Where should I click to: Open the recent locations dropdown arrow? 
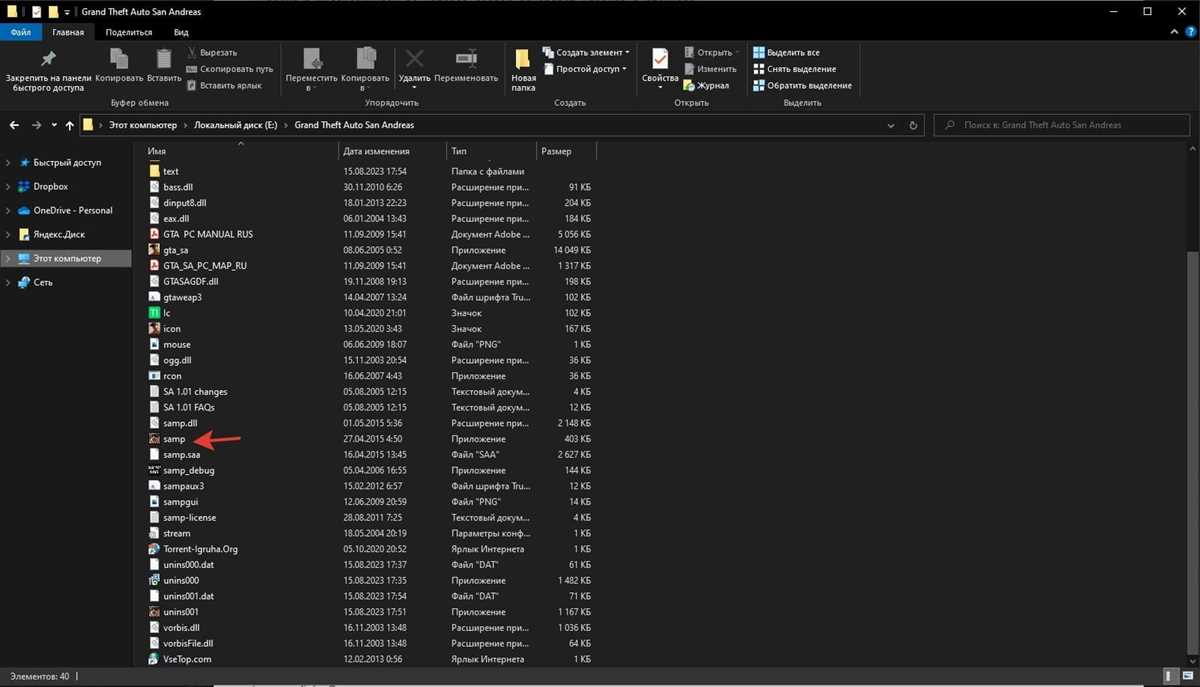pos(53,126)
